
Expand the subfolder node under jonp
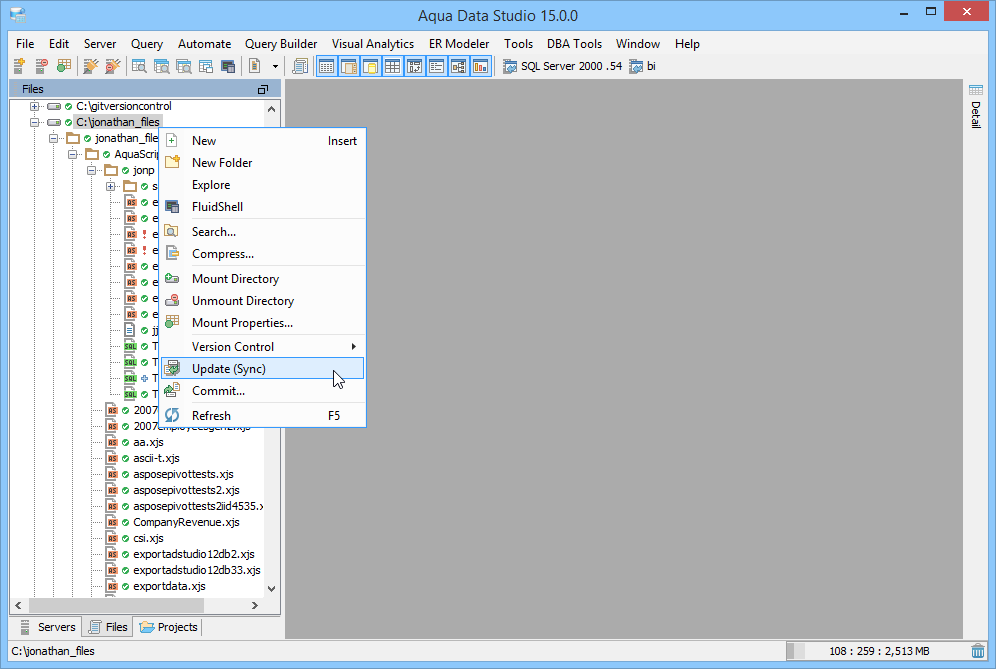coord(111,186)
